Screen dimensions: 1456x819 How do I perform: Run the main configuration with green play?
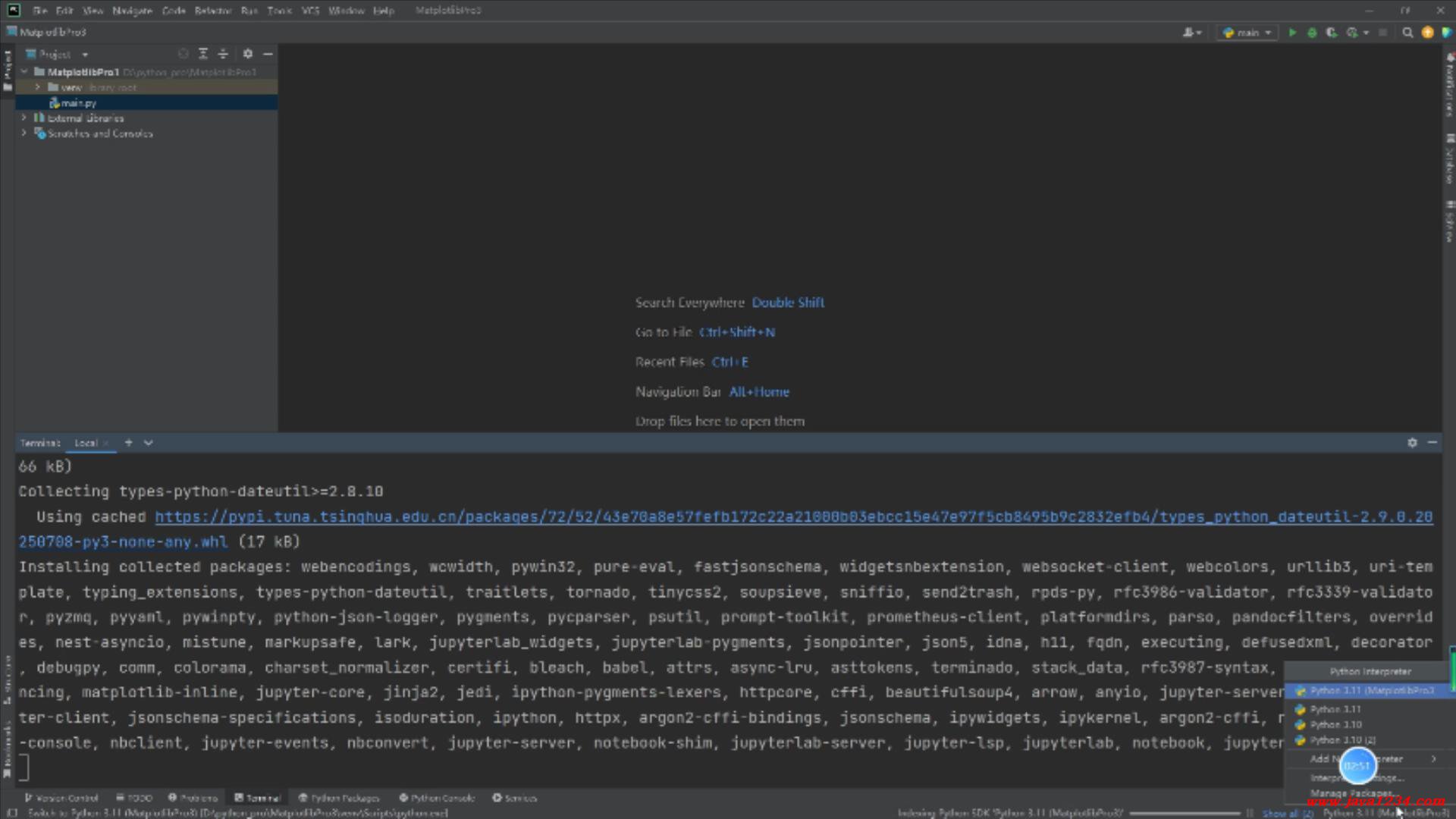(x=1292, y=33)
